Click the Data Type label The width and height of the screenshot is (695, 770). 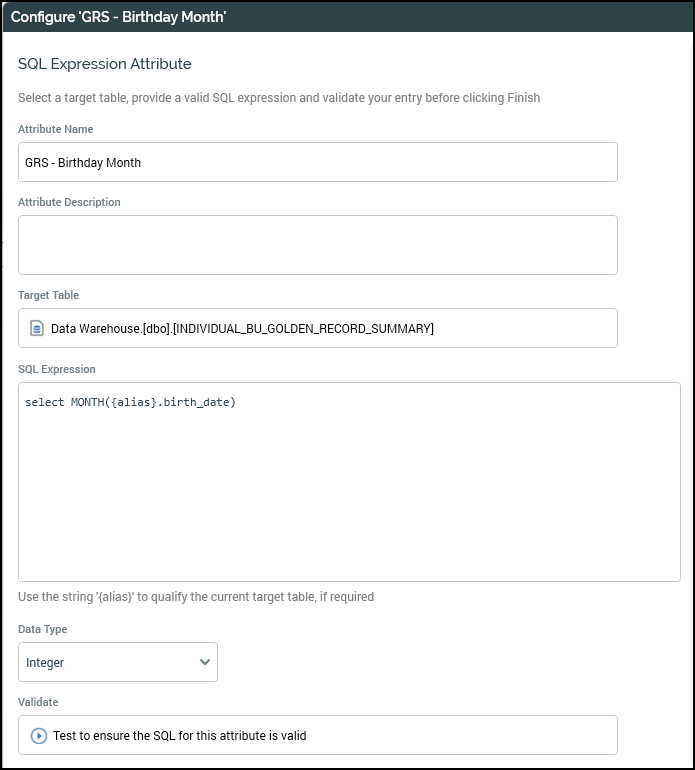(x=43, y=629)
